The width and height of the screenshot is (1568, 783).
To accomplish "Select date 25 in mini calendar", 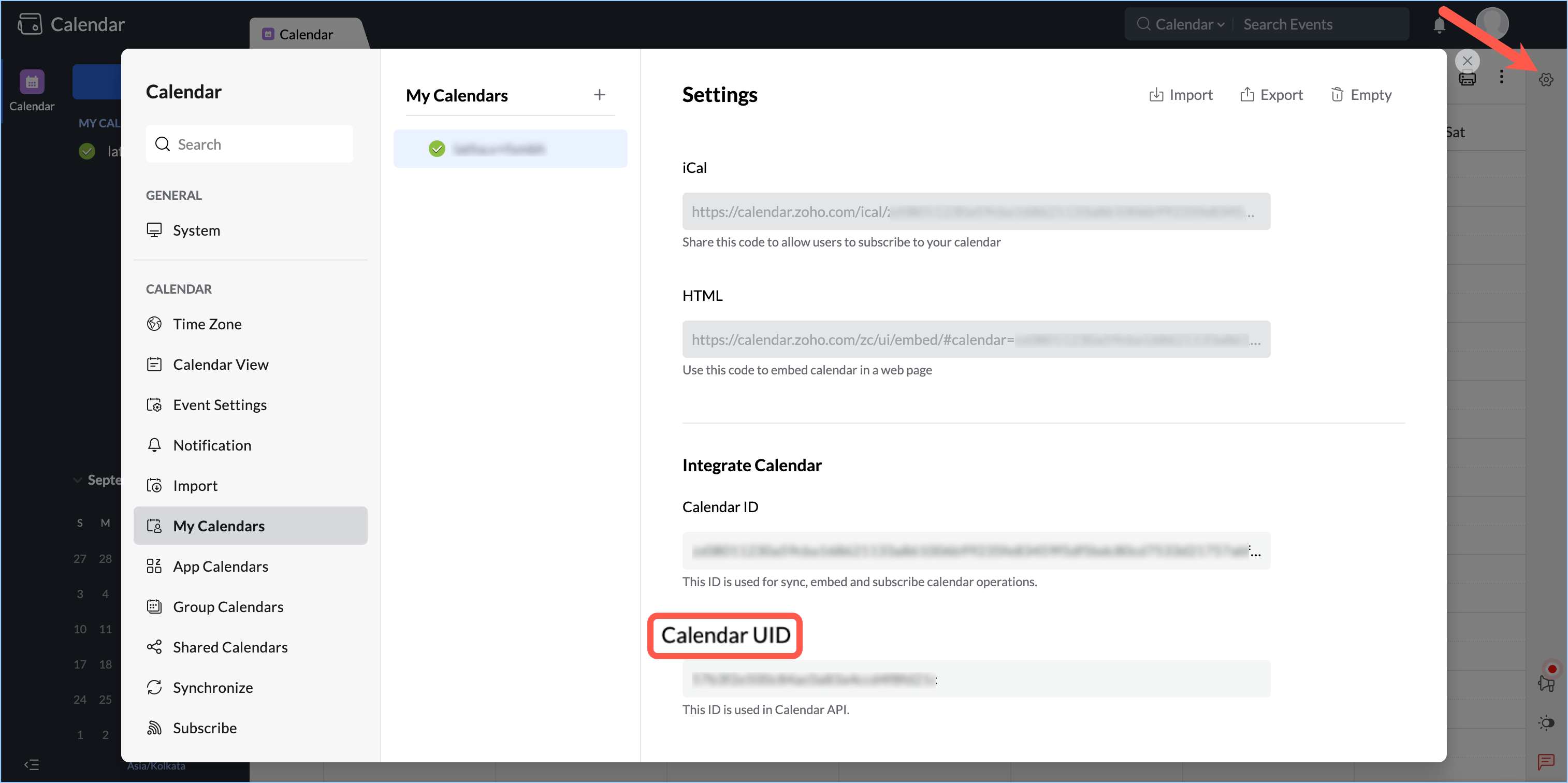I will point(105,700).
